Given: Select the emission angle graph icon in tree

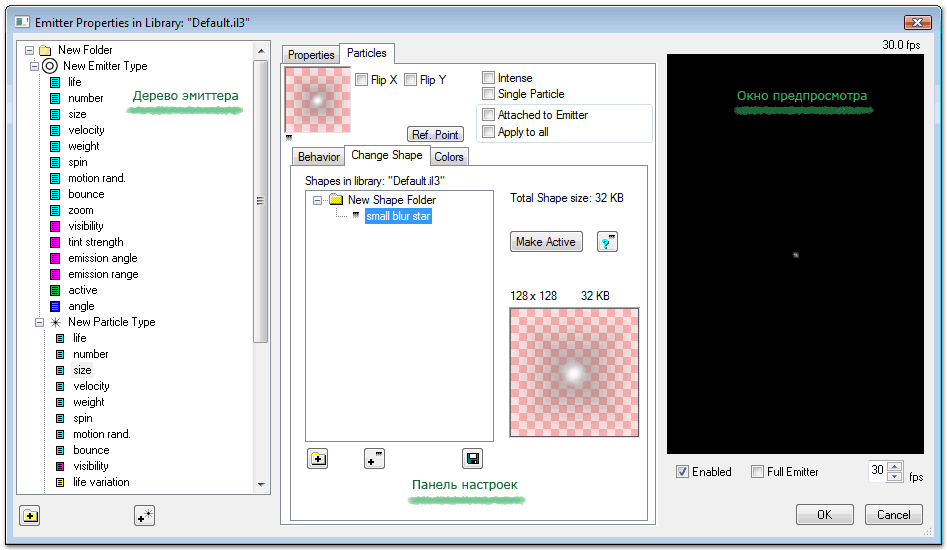Looking at the screenshot, I should pyautogui.click(x=57, y=258).
